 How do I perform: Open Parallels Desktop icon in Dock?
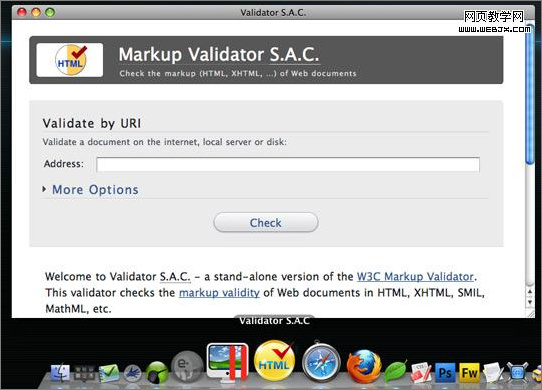(227, 362)
